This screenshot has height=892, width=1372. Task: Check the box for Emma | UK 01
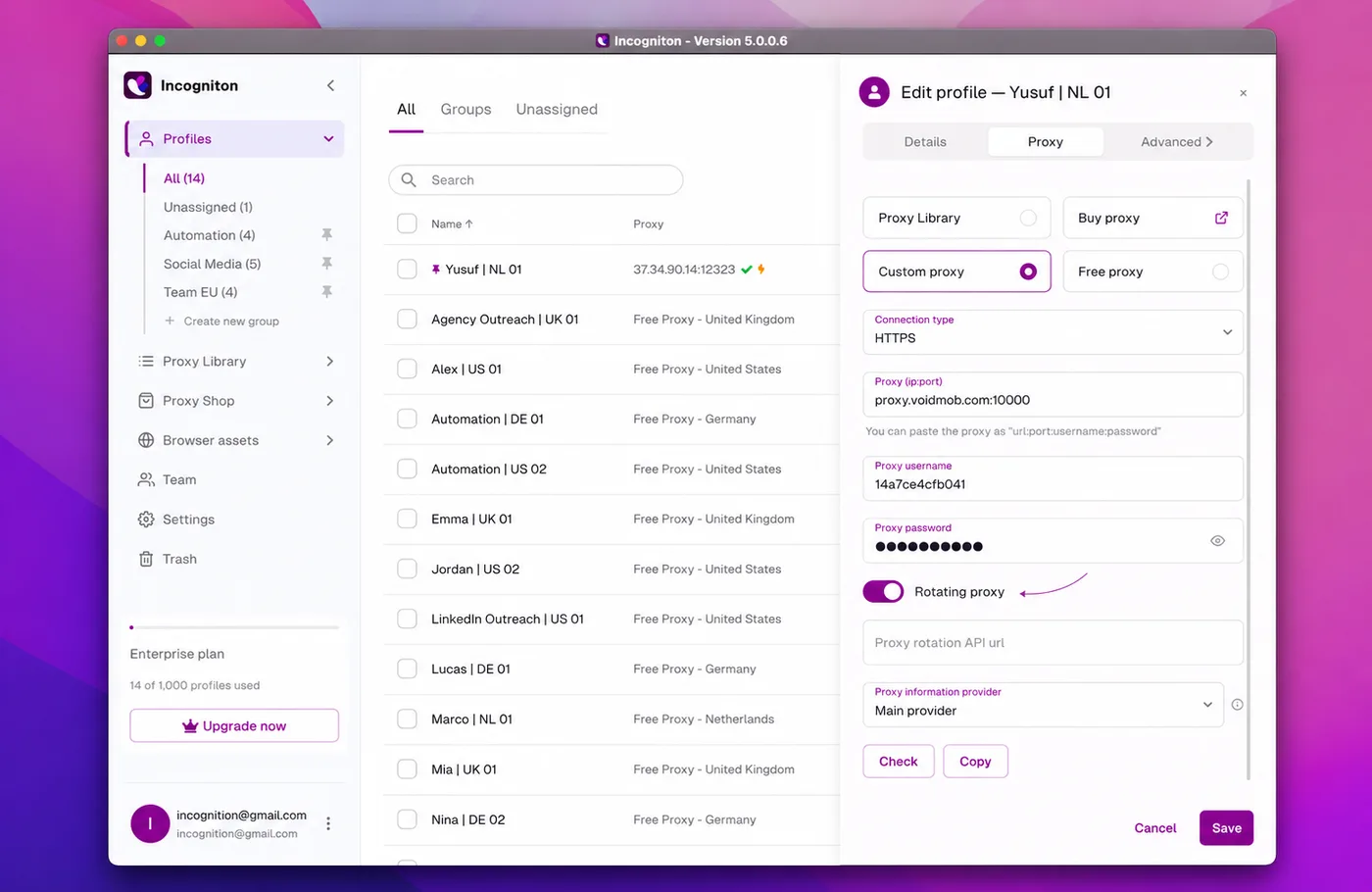[x=407, y=519]
